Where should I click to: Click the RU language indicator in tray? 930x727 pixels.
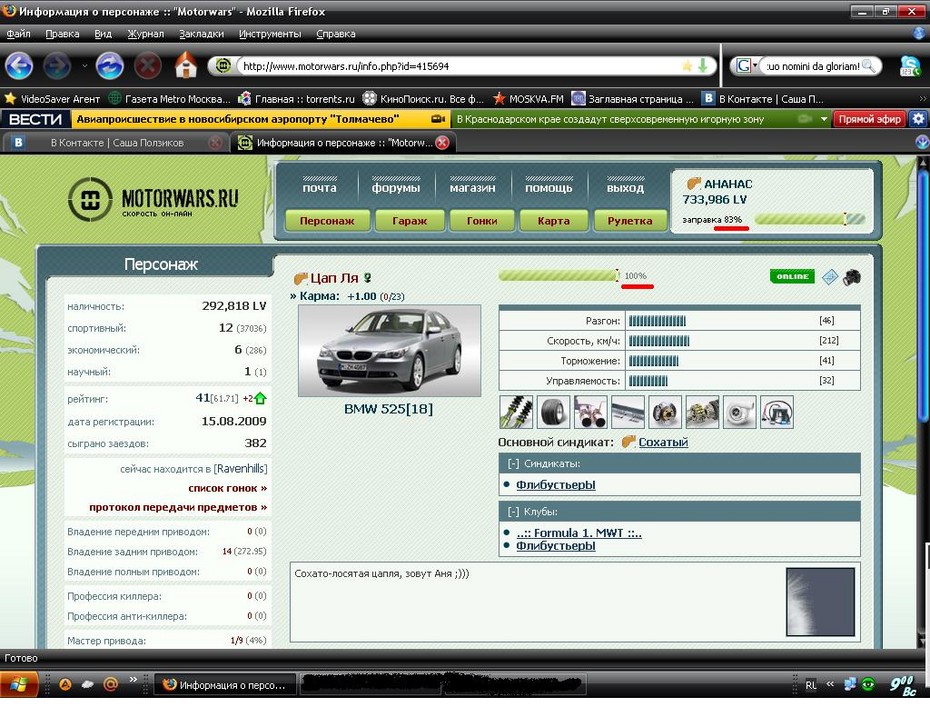coord(811,685)
